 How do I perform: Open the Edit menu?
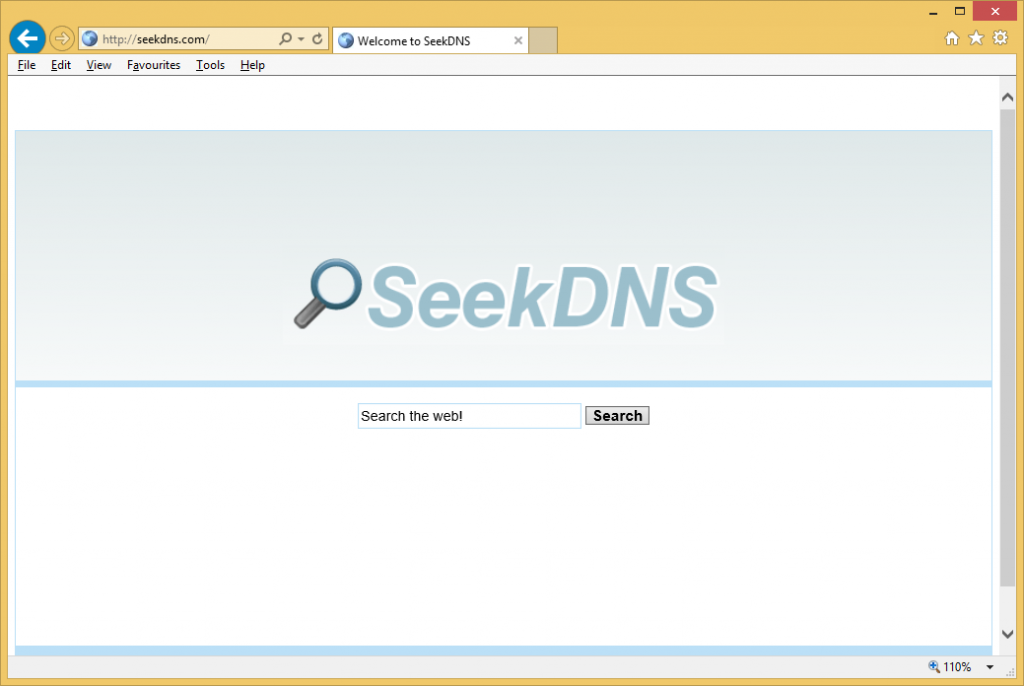coord(61,65)
